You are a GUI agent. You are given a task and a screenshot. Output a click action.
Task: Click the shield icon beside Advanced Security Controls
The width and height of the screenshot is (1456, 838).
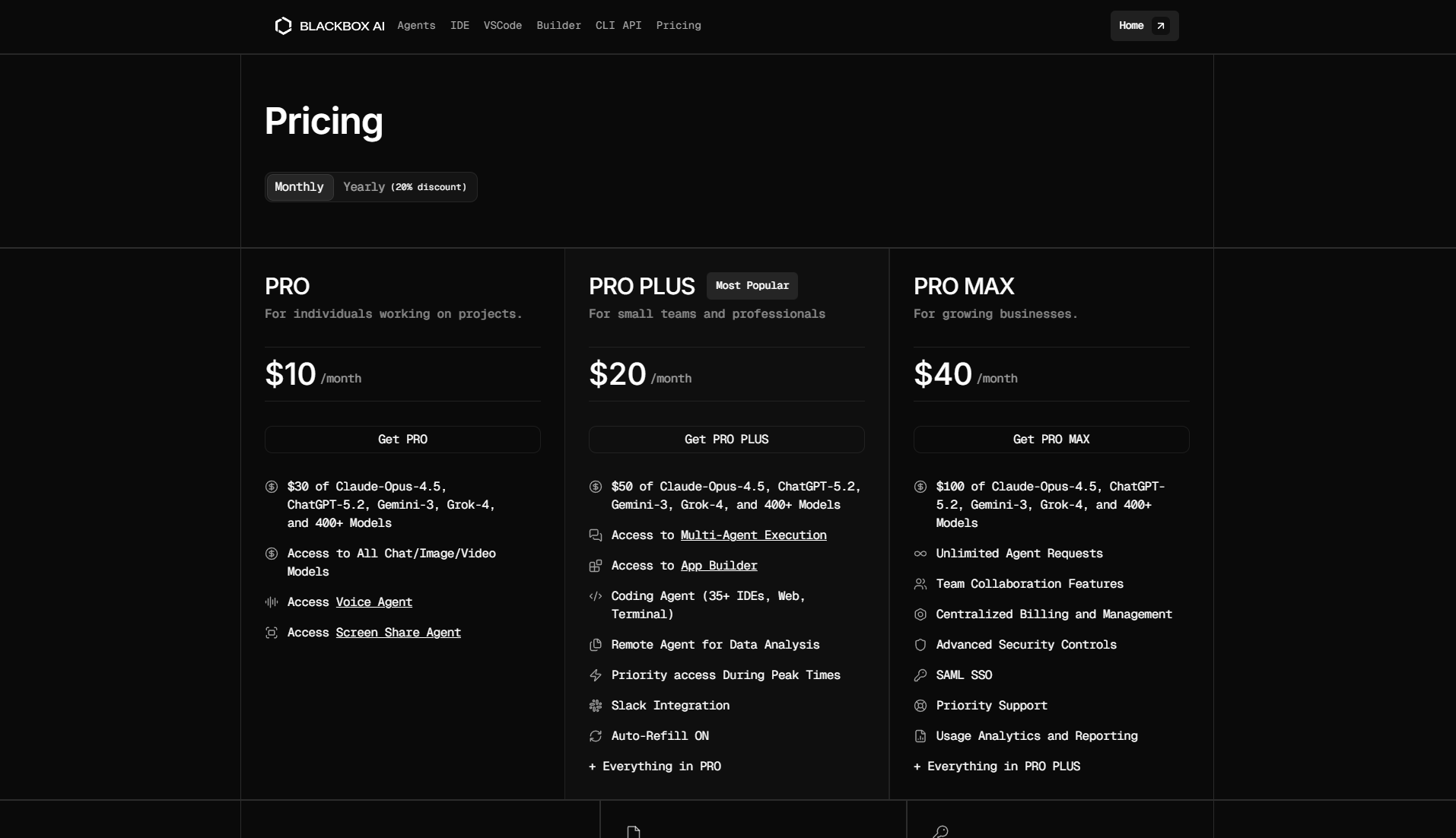920,645
